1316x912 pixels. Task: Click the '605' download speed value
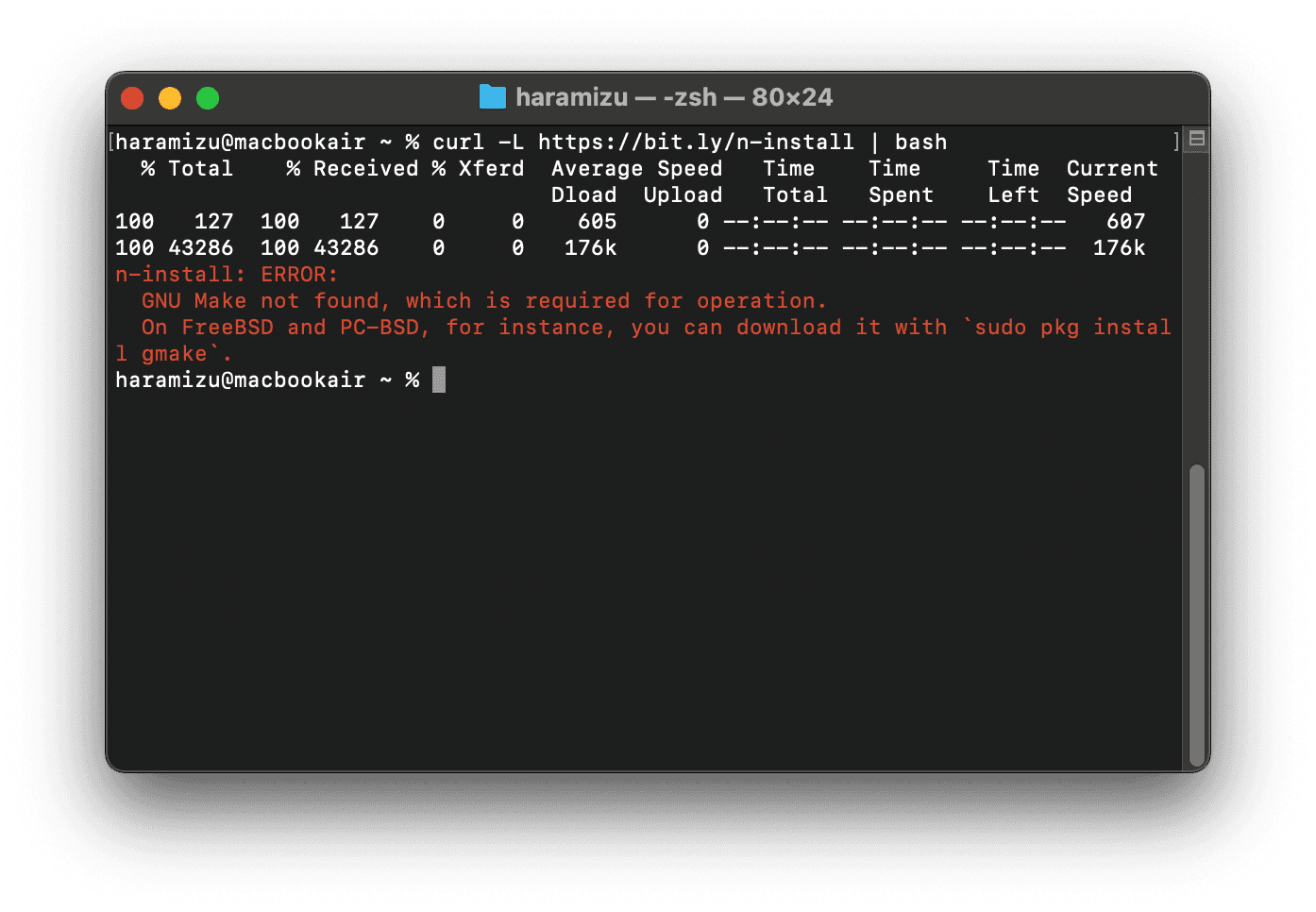tap(597, 222)
